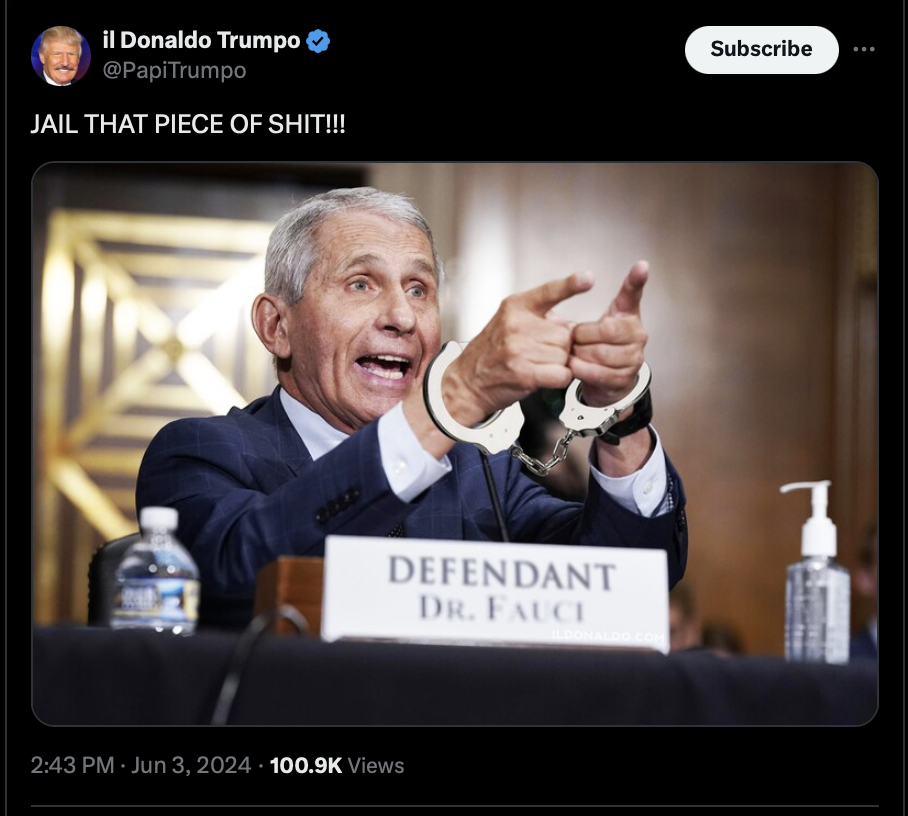The height and width of the screenshot is (816, 908).
Task: Open the three-dot more options menu
Action: coord(863,49)
